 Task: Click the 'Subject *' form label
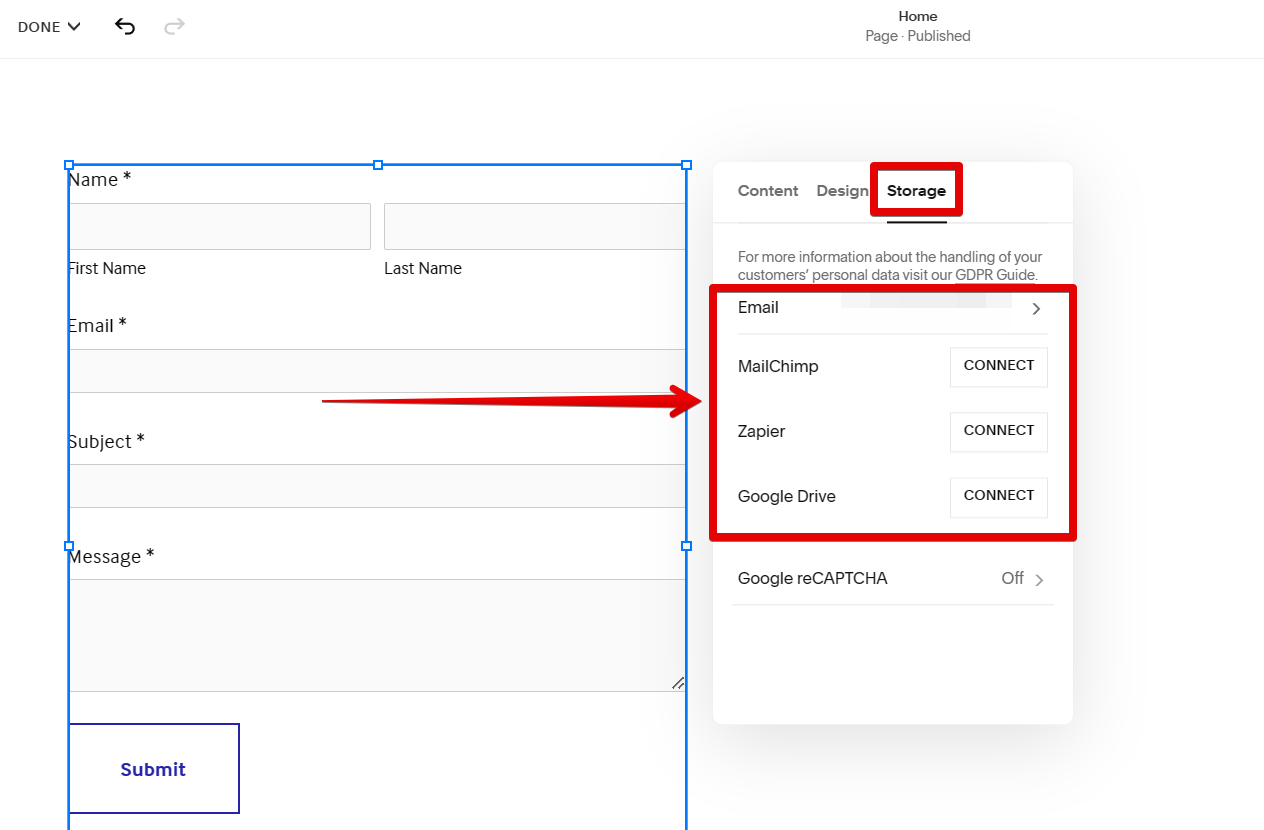click(x=106, y=441)
